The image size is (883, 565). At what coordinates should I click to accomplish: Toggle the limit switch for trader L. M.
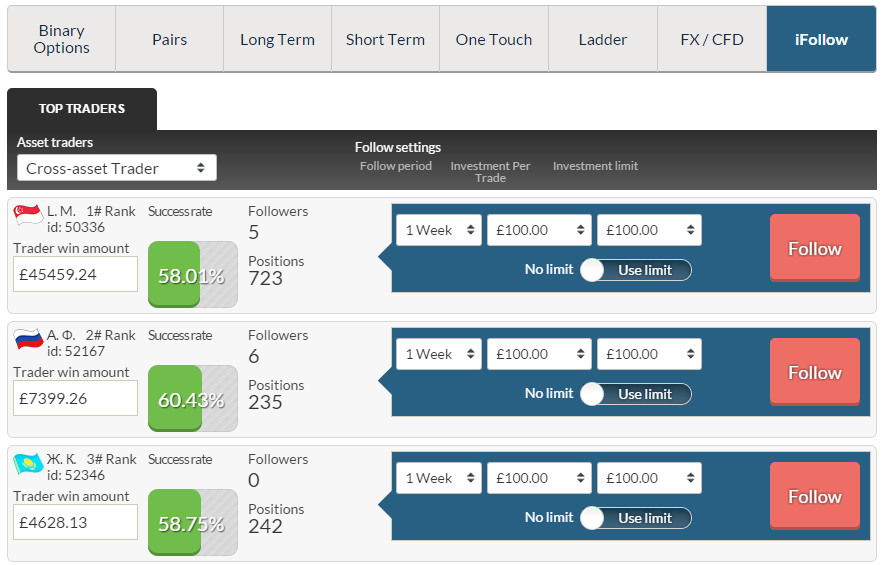click(636, 270)
